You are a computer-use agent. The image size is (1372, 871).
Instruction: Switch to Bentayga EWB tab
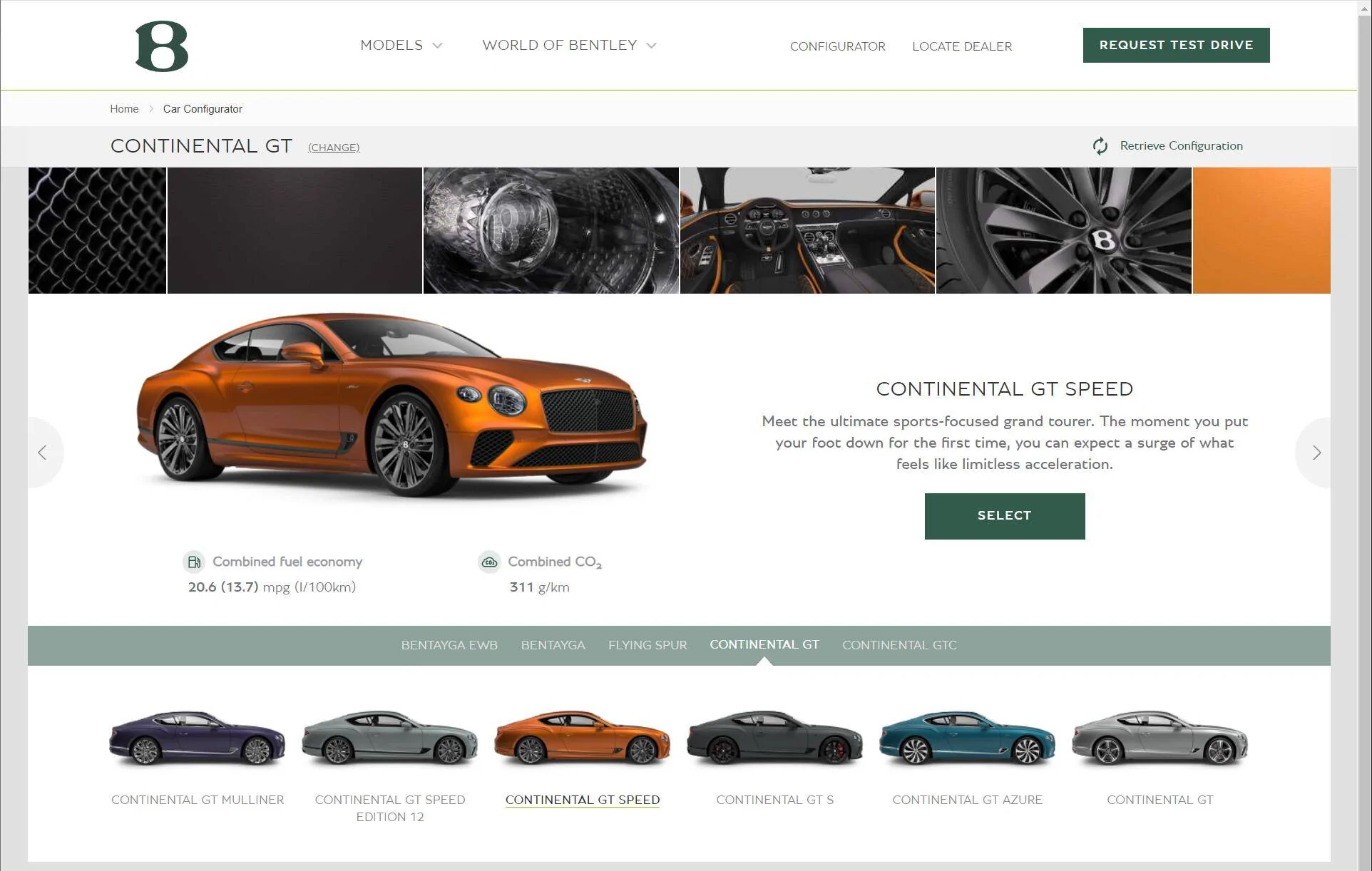[x=449, y=645]
